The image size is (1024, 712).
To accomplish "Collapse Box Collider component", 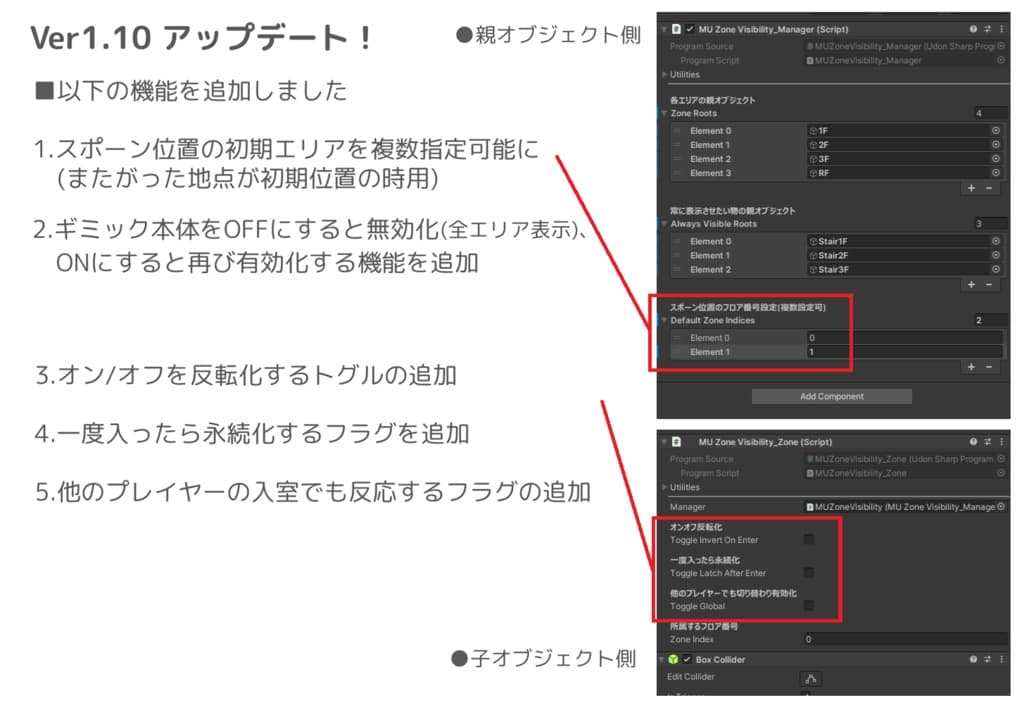I will (x=662, y=659).
